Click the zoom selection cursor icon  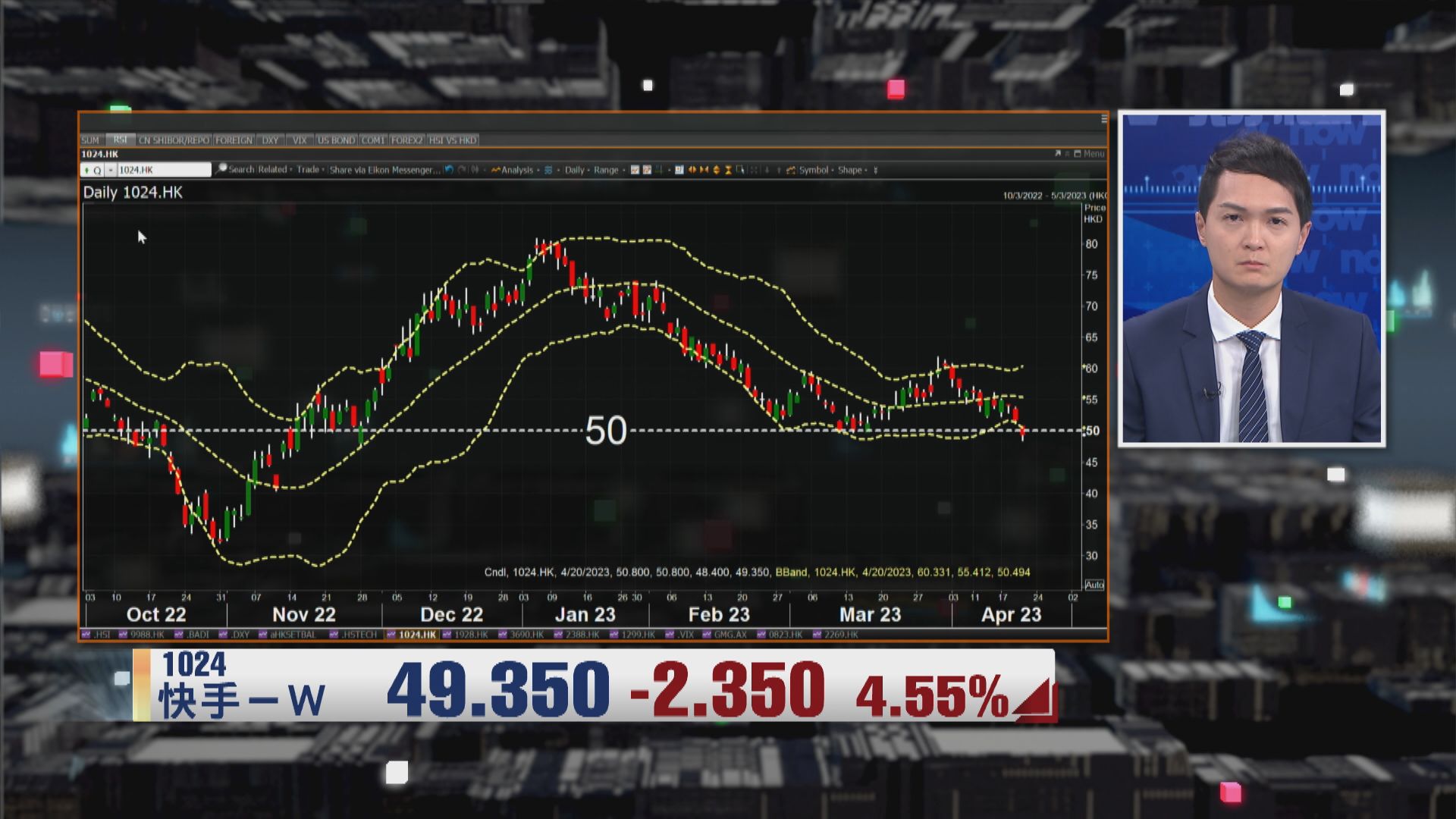[740, 170]
